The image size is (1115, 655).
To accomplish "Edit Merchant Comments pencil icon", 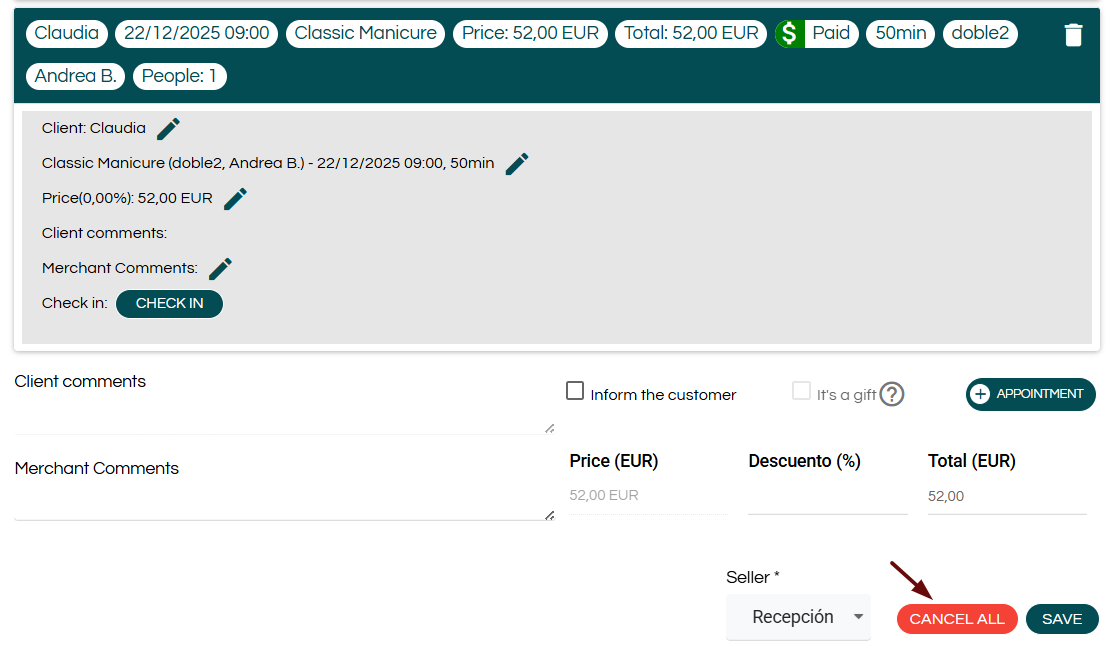I will tap(220, 269).
